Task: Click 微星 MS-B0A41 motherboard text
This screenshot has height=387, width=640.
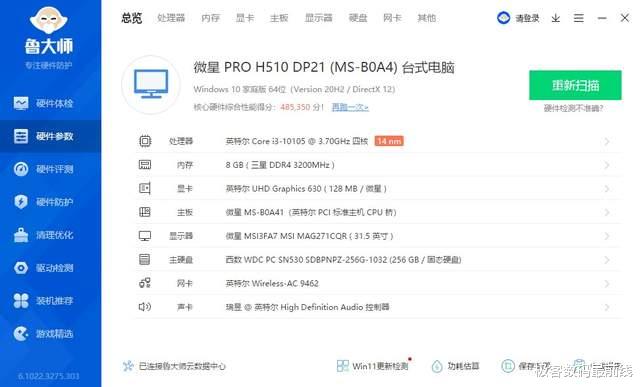Action: (x=311, y=212)
